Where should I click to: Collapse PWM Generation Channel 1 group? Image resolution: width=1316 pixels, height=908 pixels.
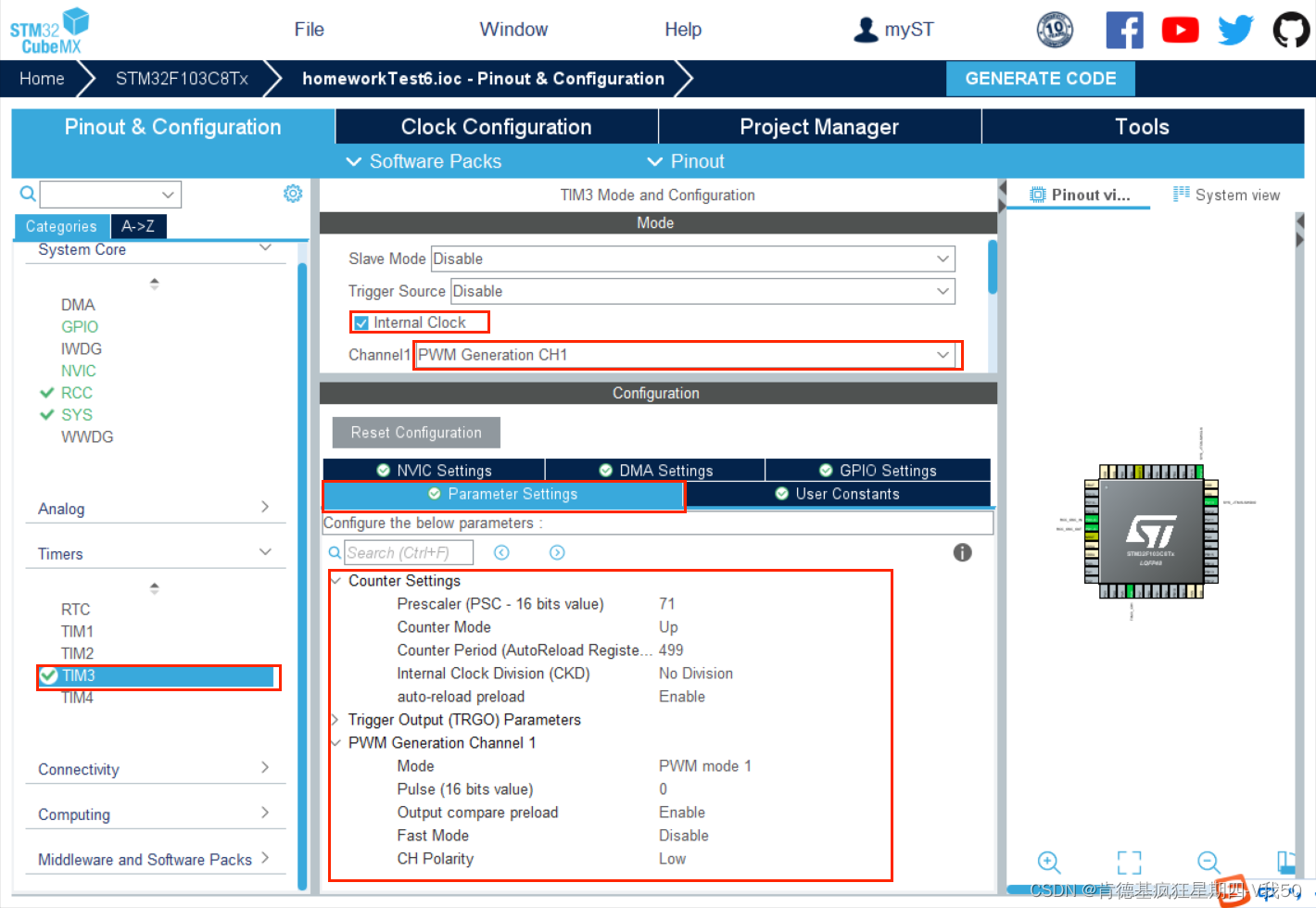coord(335,743)
